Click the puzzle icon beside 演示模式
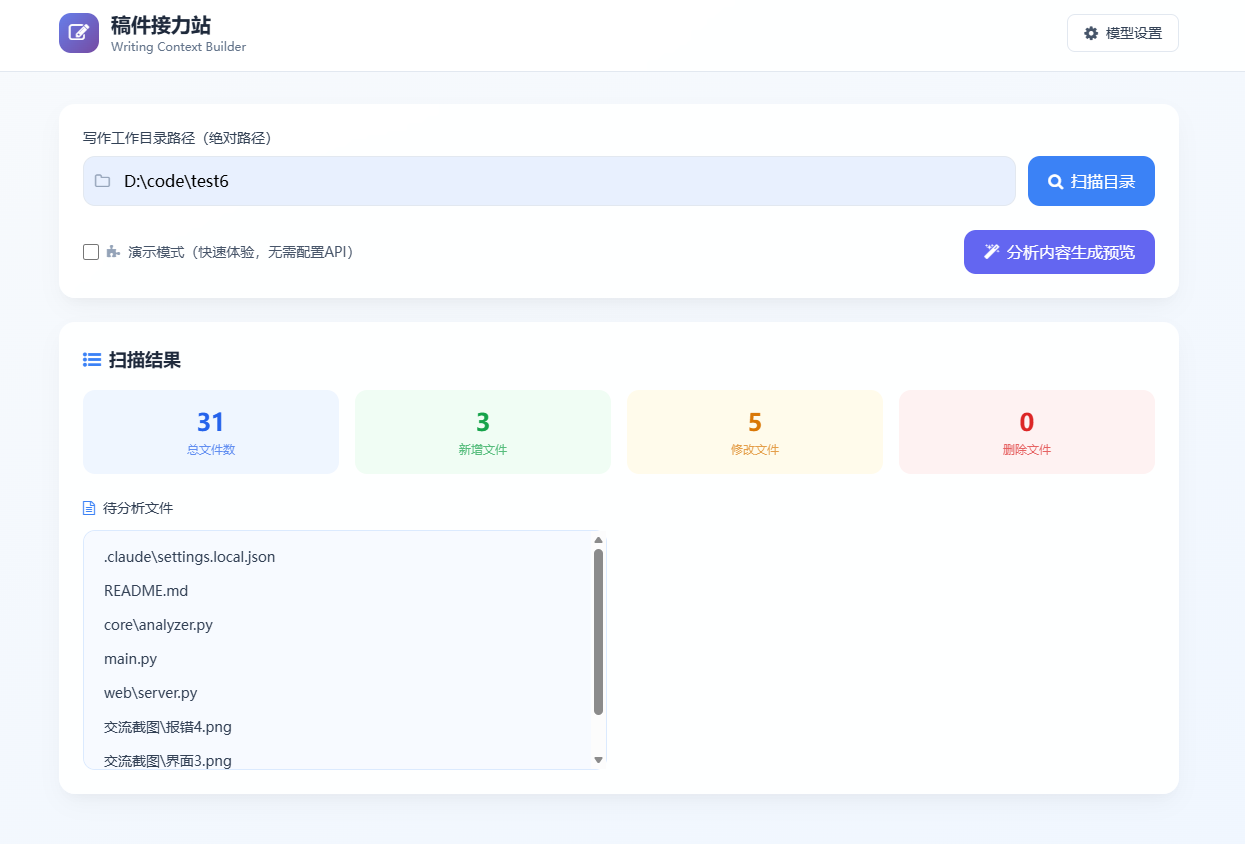The height and width of the screenshot is (844, 1245). [x=113, y=252]
